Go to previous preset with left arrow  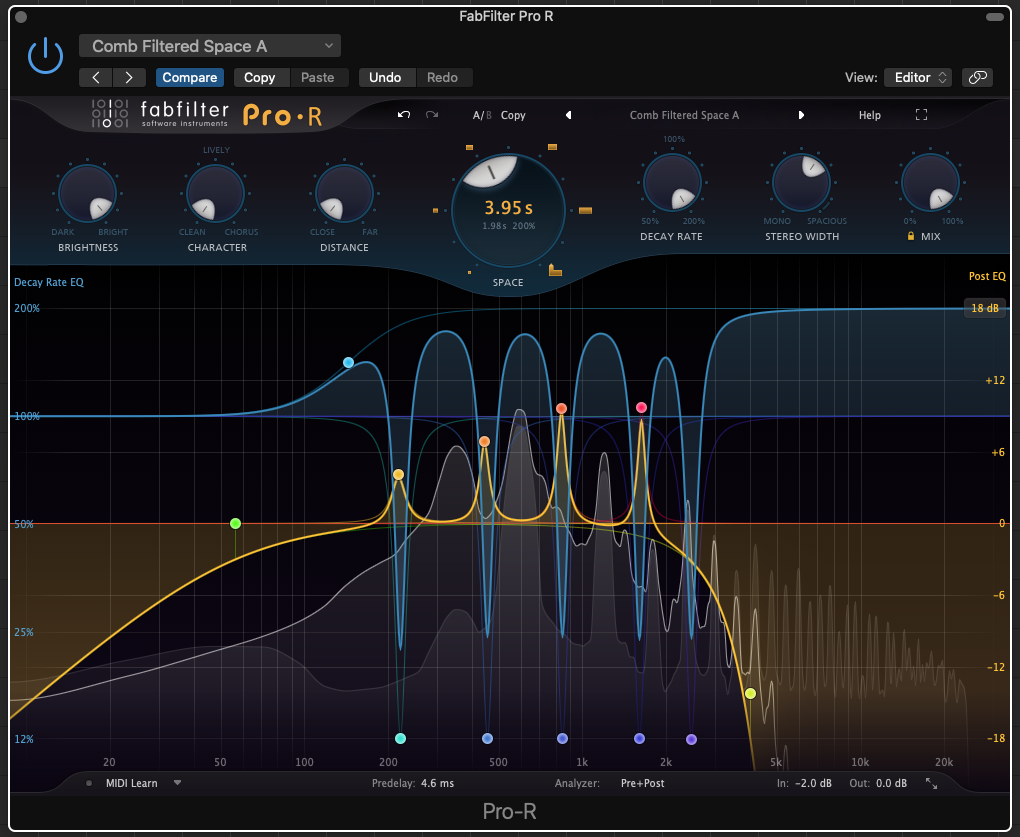point(569,115)
